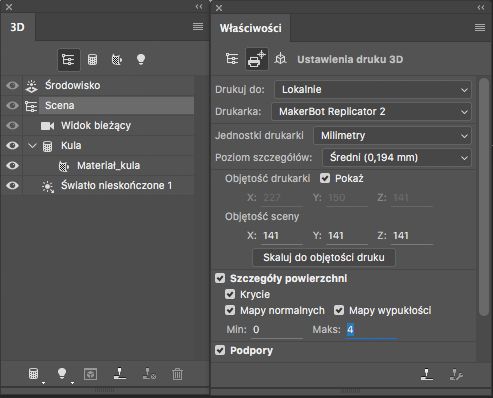Collapse the Kula tree item chevron
Image resolution: width=493 pixels, height=398 pixels.
coord(32,146)
